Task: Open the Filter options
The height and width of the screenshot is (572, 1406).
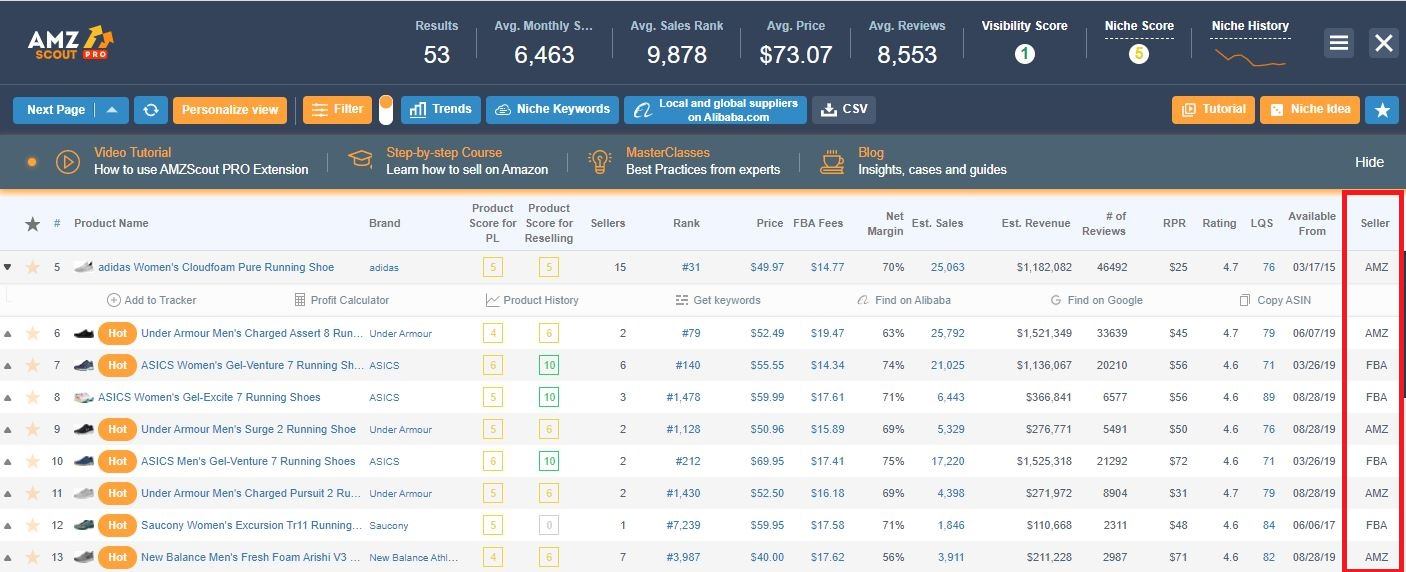Action: 337,110
